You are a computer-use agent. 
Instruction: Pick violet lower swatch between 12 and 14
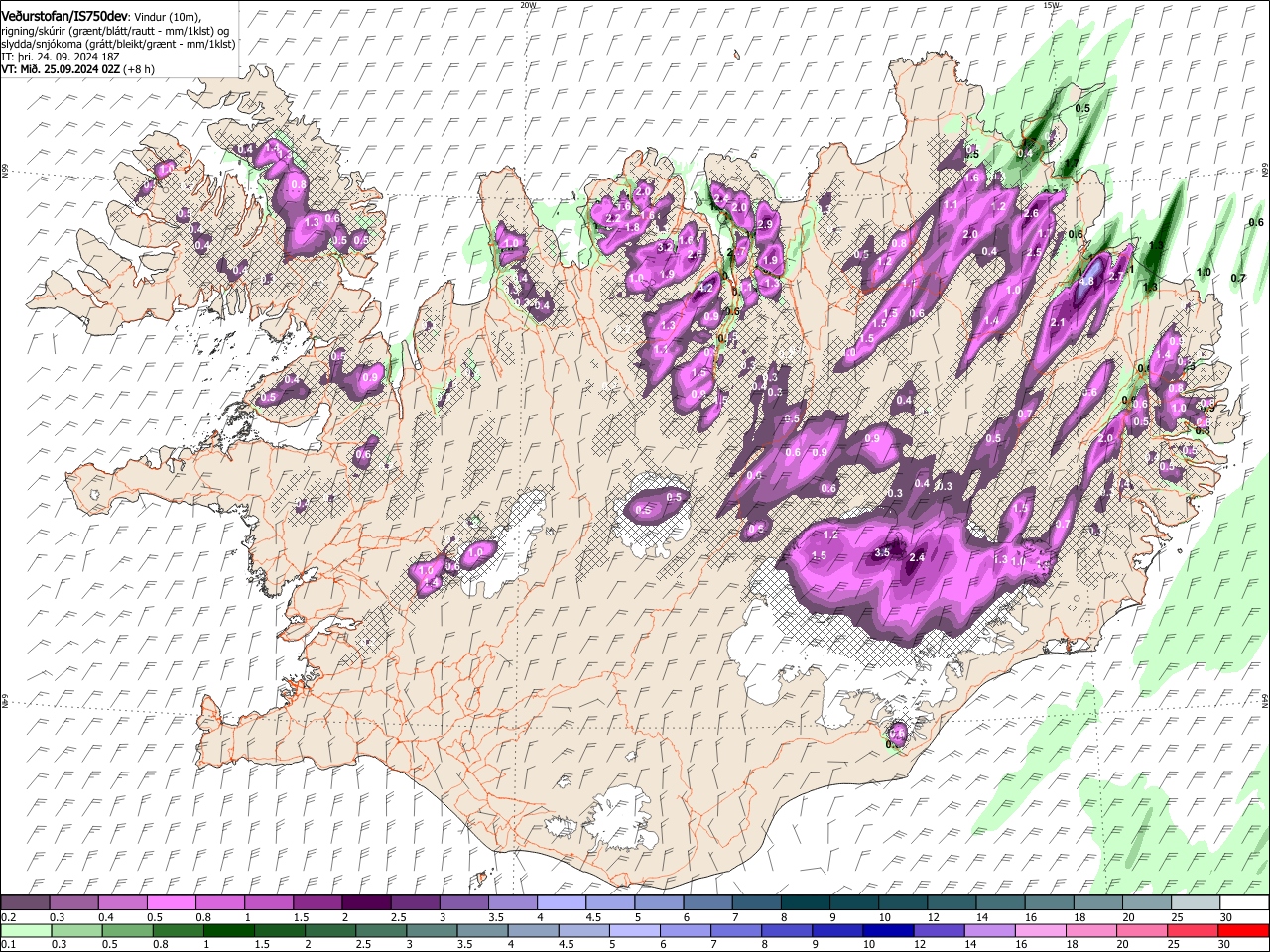pyautogui.click(x=938, y=930)
